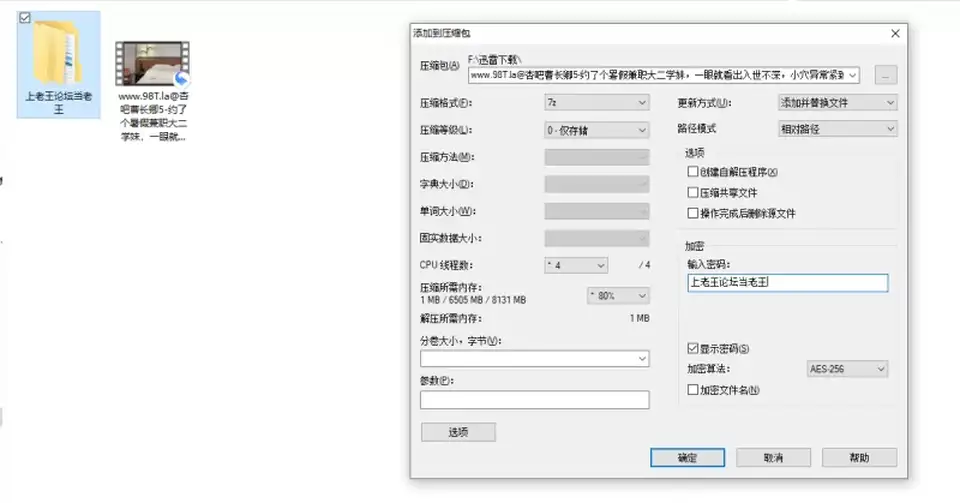Screen dimensions: 960x503
Task: Click into the 输入密码 password field
Action: (x=787, y=282)
